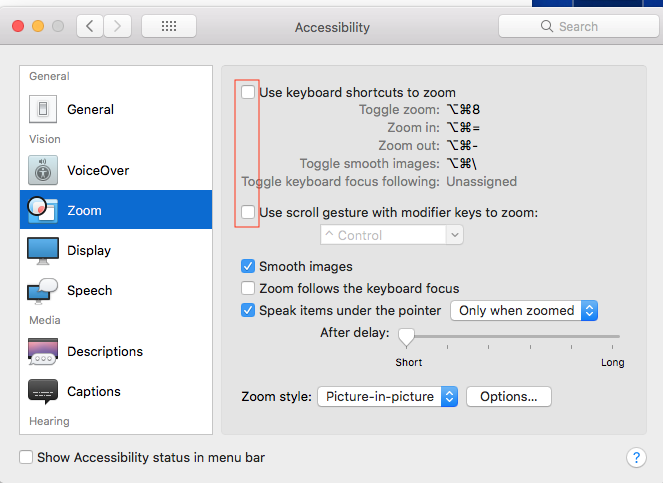
Task: Close the Accessibility window
Action: click(18, 26)
